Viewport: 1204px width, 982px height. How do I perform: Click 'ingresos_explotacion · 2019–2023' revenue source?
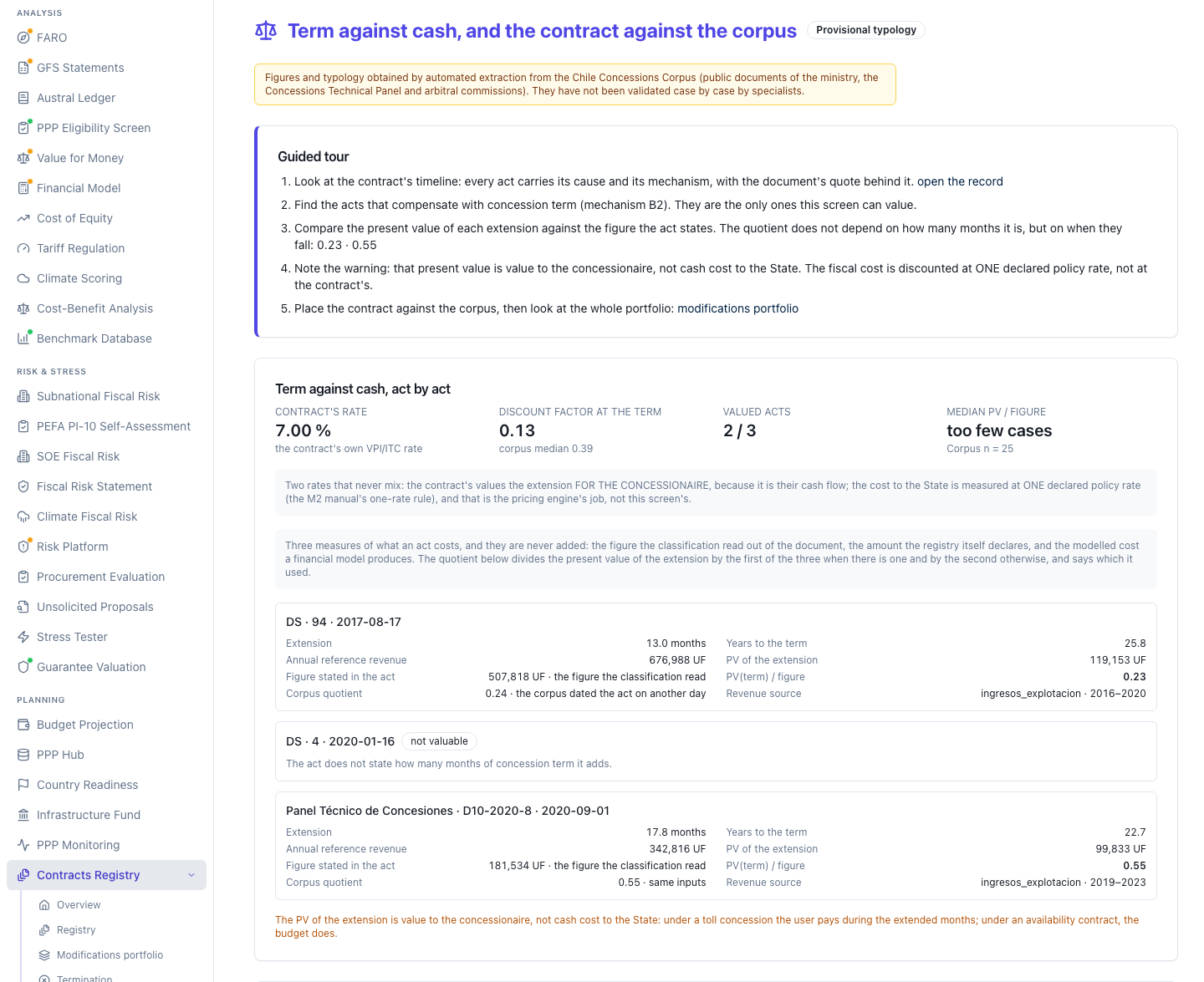[1063, 883]
